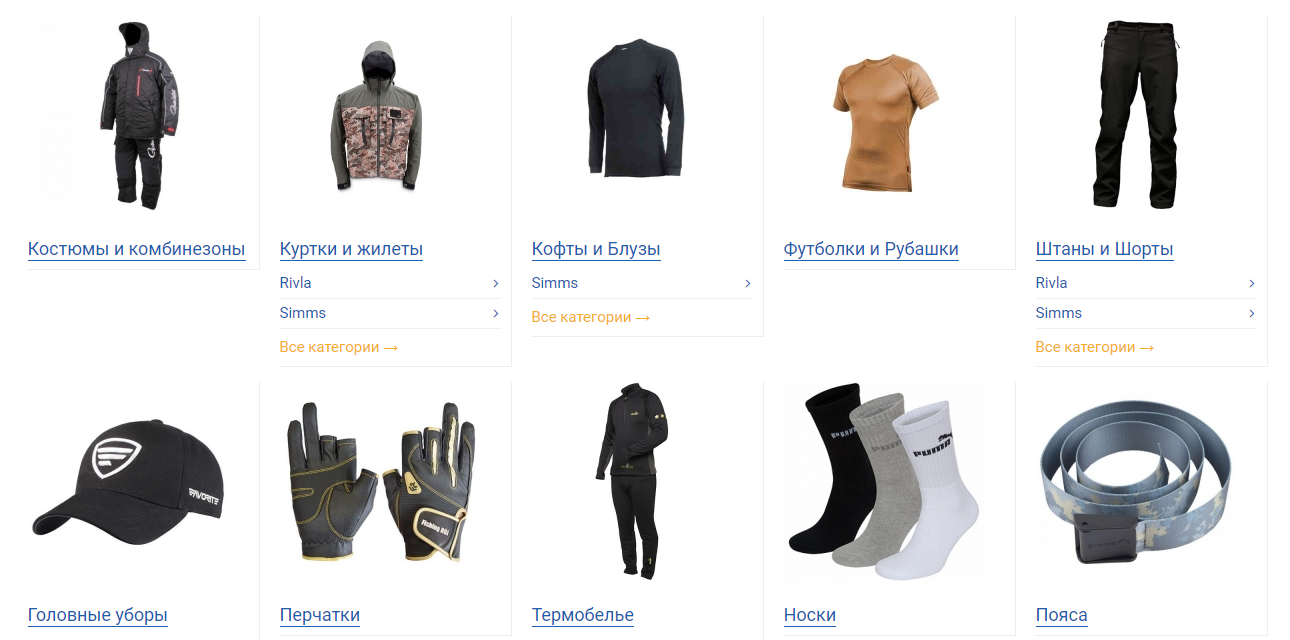1290x640 pixels.
Task: Visit the Головные уборы category
Action: click(x=98, y=615)
